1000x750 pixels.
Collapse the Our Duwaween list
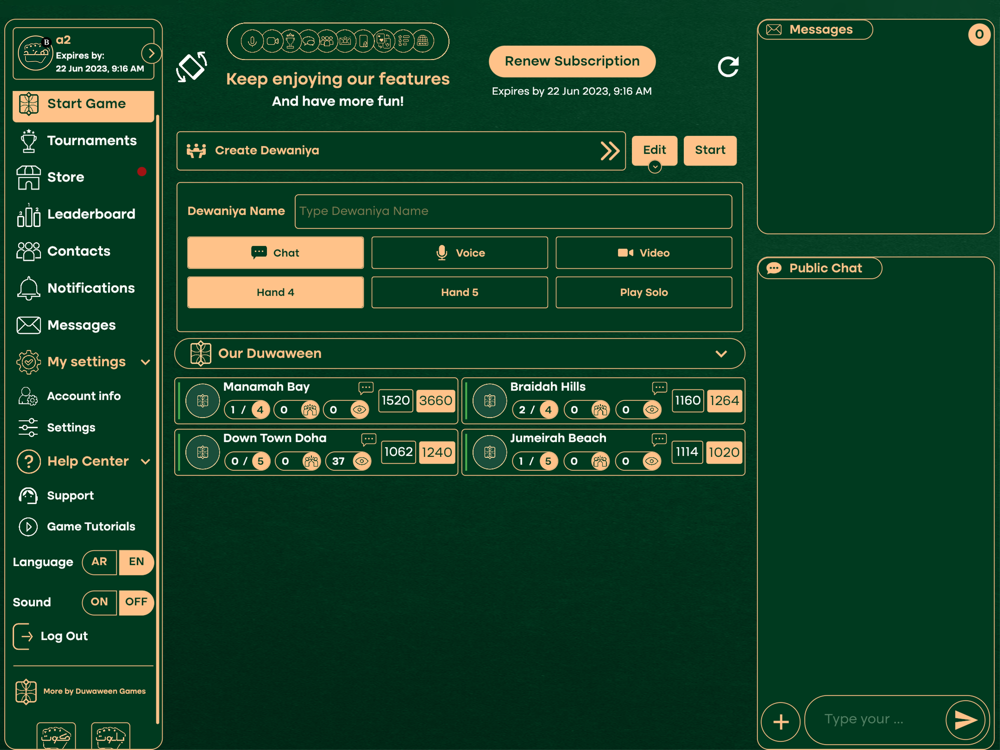click(721, 354)
